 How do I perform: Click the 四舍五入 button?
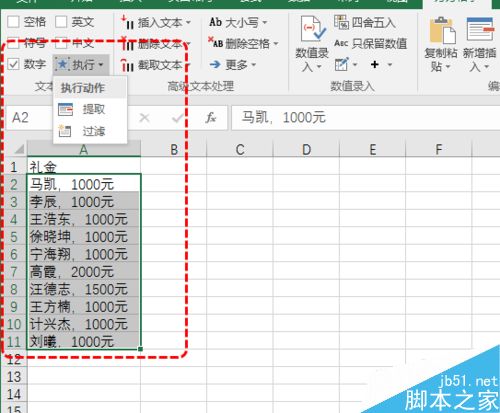tap(365, 23)
